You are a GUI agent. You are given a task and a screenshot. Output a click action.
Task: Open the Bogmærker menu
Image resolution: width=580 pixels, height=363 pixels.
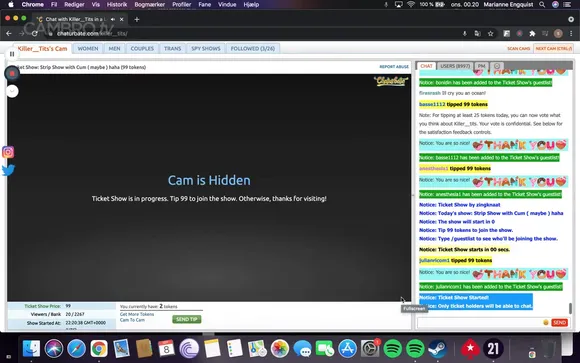click(149, 4)
